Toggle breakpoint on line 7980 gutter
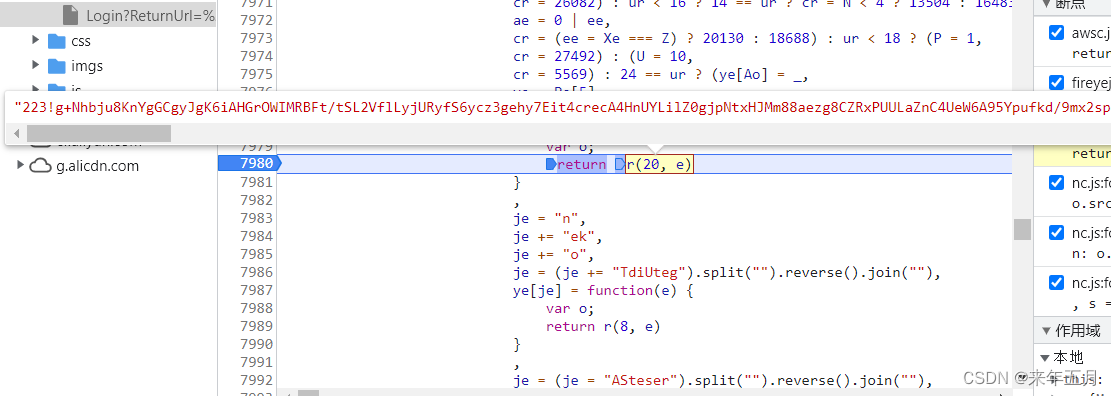 (249, 164)
